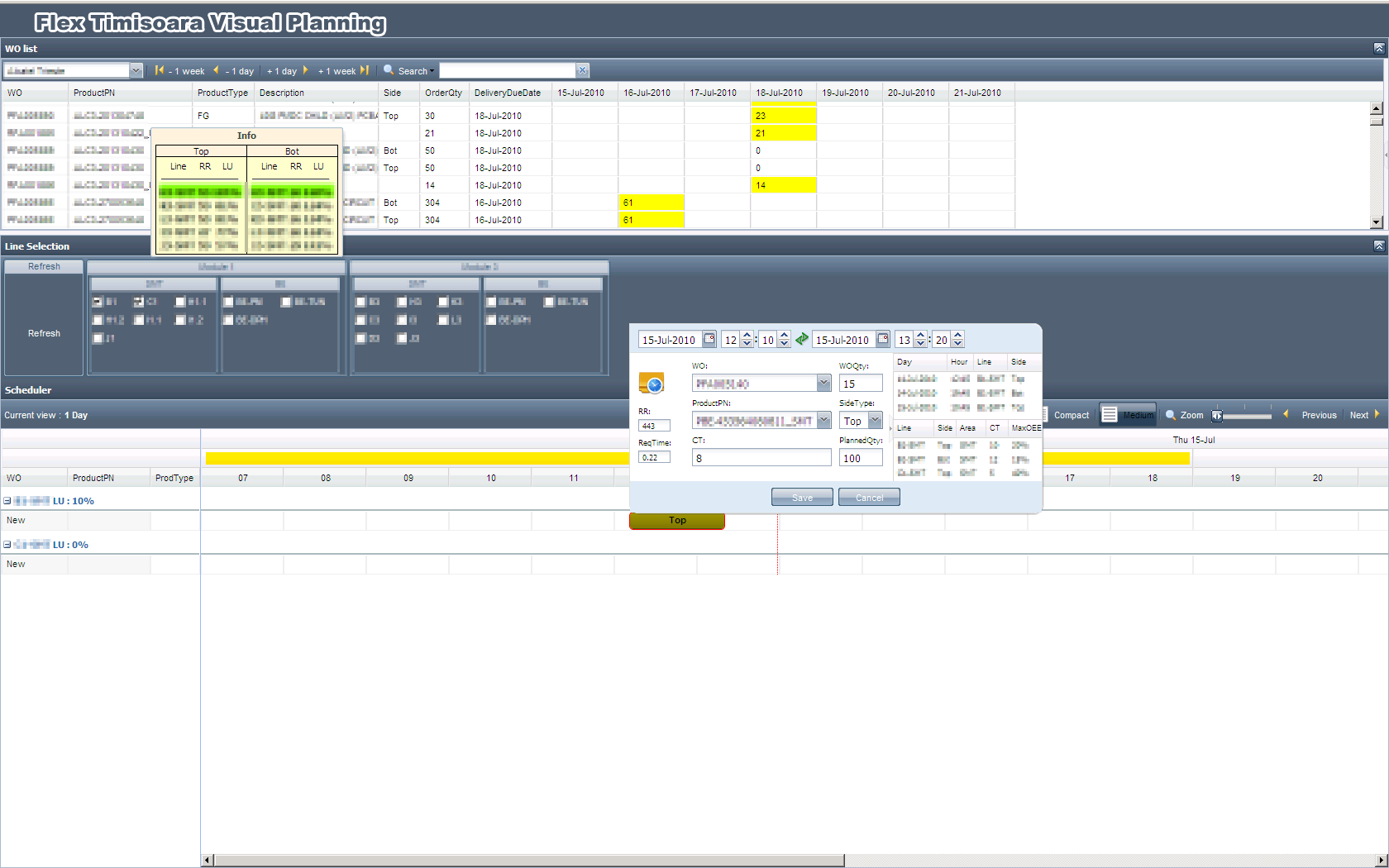
Task: Collapse the WO list panel
Action: 1378,49
